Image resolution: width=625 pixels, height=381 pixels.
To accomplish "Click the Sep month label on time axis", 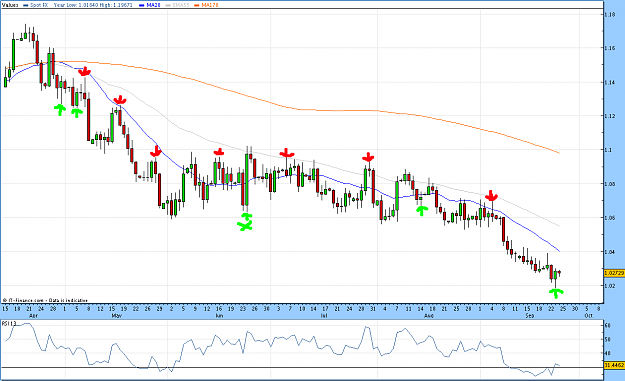I will (x=529, y=316).
